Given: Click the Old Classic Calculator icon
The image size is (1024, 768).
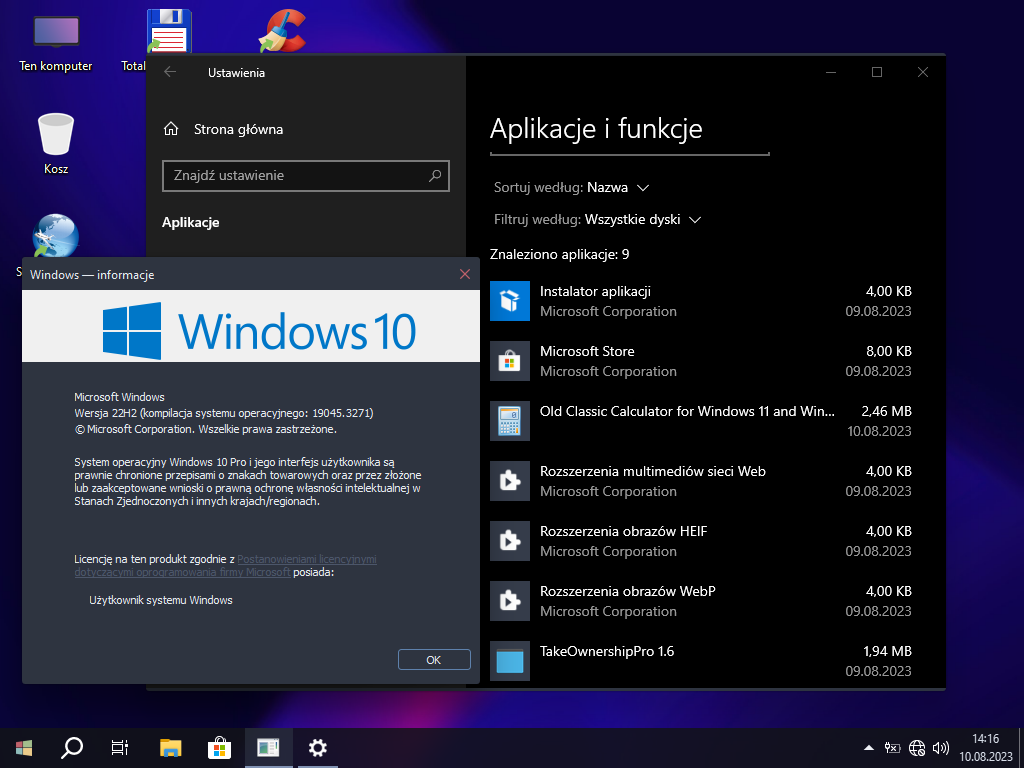Looking at the screenshot, I should pyautogui.click(x=509, y=421).
